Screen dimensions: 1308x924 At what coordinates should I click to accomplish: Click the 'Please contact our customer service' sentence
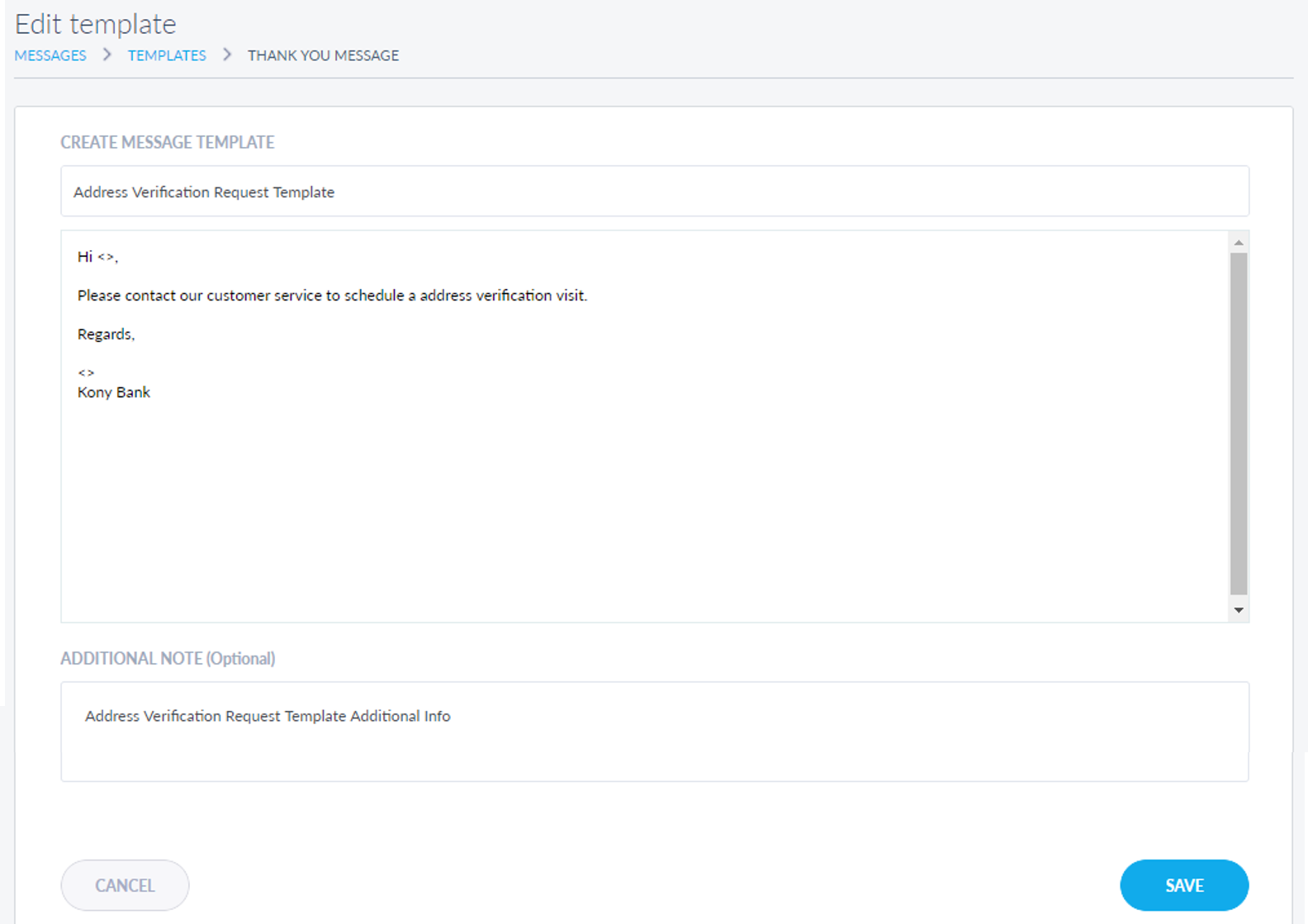point(332,296)
